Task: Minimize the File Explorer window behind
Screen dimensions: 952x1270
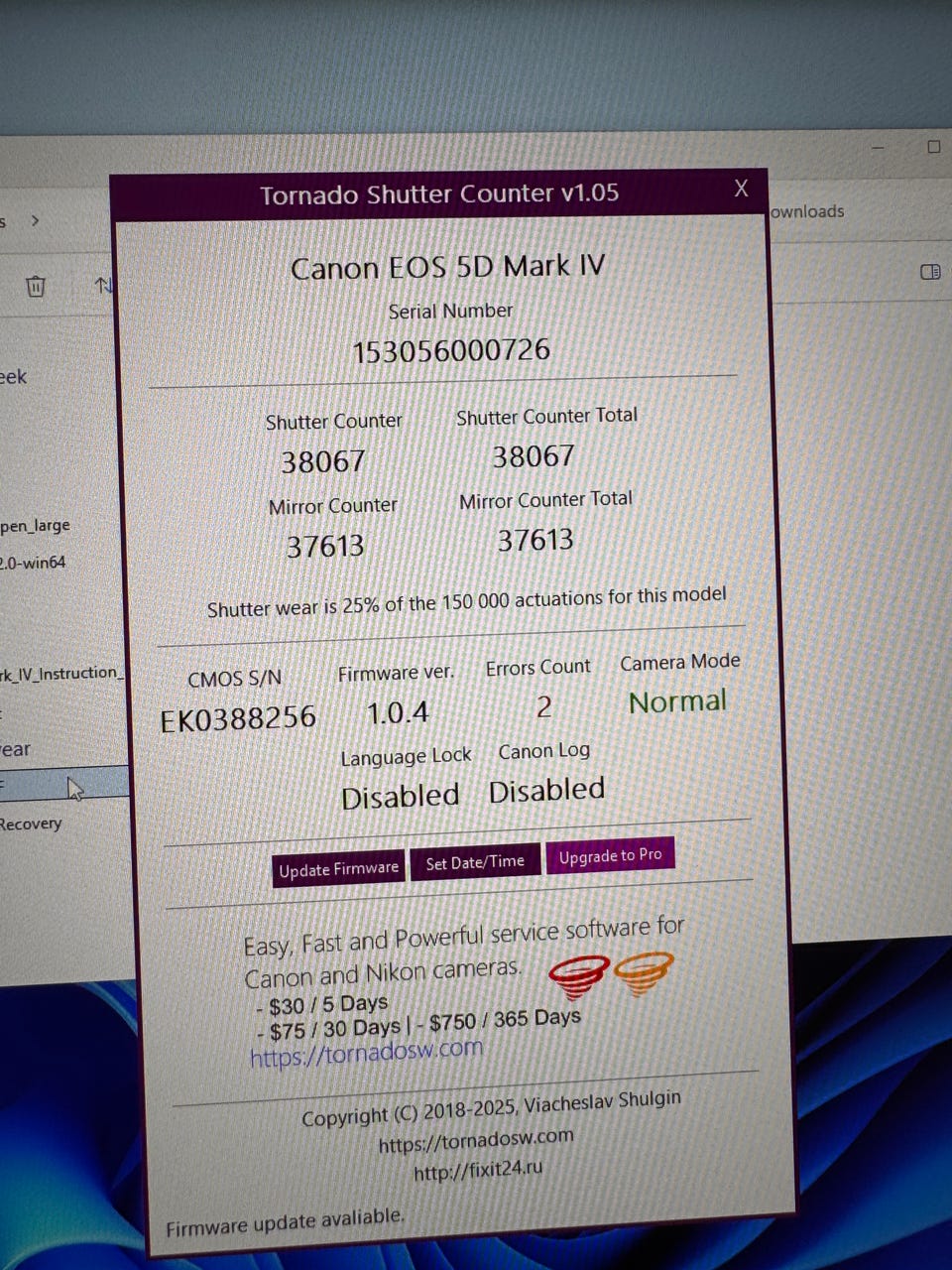Action: click(878, 148)
